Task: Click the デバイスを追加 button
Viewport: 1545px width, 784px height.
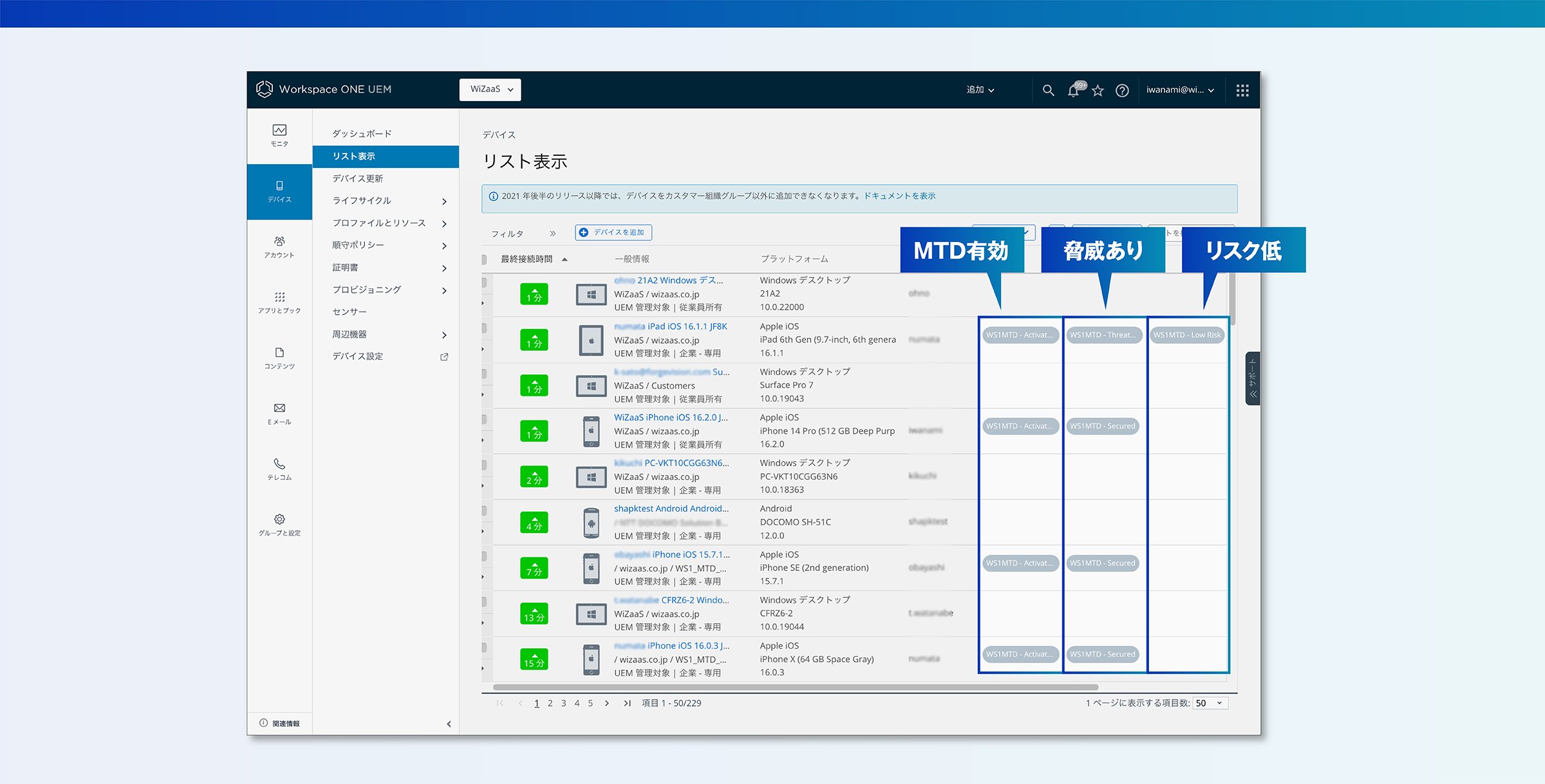Action: 613,232
